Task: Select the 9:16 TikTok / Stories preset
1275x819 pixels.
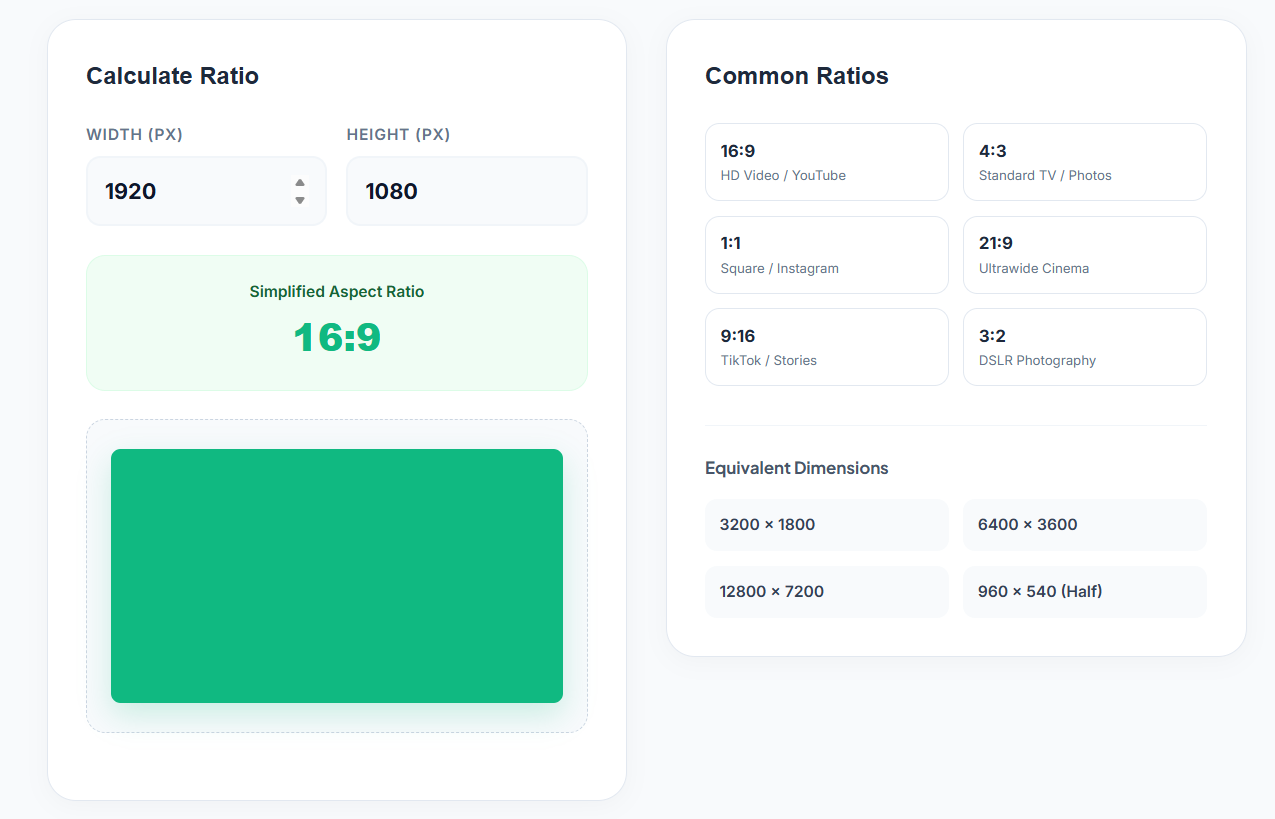Action: pyautogui.click(x=827, y=347)
